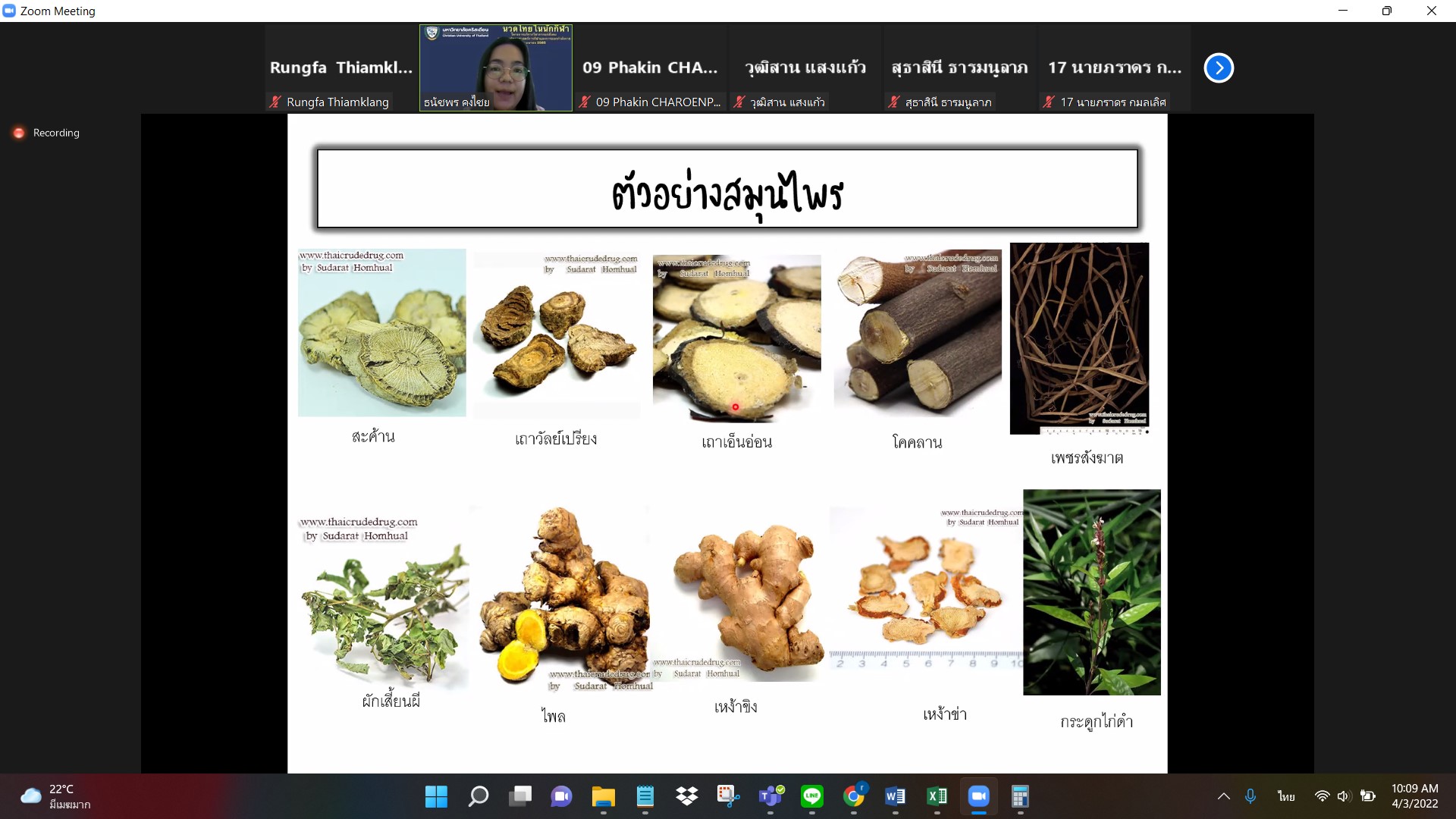Show next participants with the blue arrow
Screen dimensions: 1456x819
click(x=1219, y=68)
